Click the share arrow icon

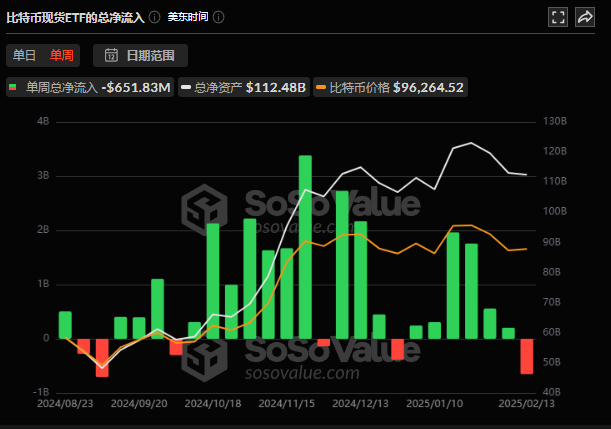tap(585, 17)
